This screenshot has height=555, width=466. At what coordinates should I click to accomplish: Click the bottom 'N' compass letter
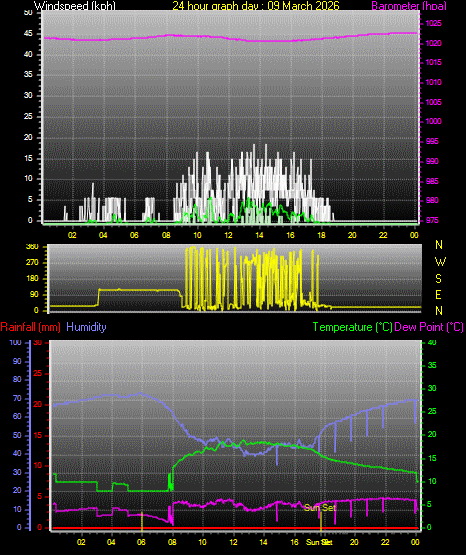439,311
